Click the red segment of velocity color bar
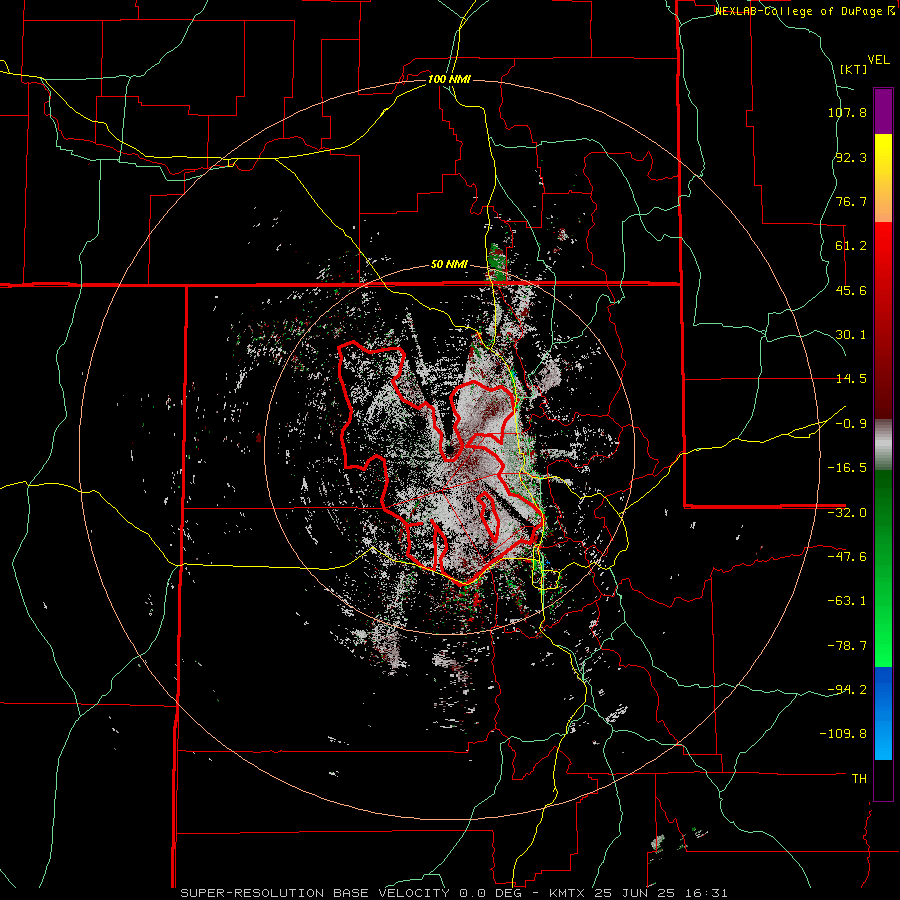Image resolution: width=900 pixels, height=900 pixels. coord(883,320)
